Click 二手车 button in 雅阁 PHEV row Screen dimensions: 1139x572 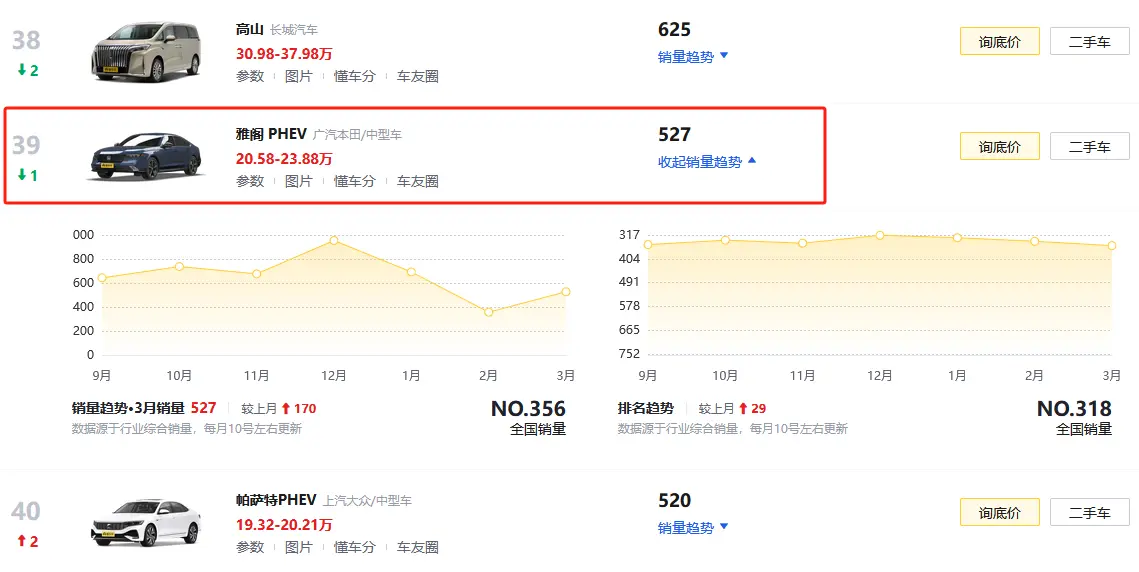[x=1090, y=146]
